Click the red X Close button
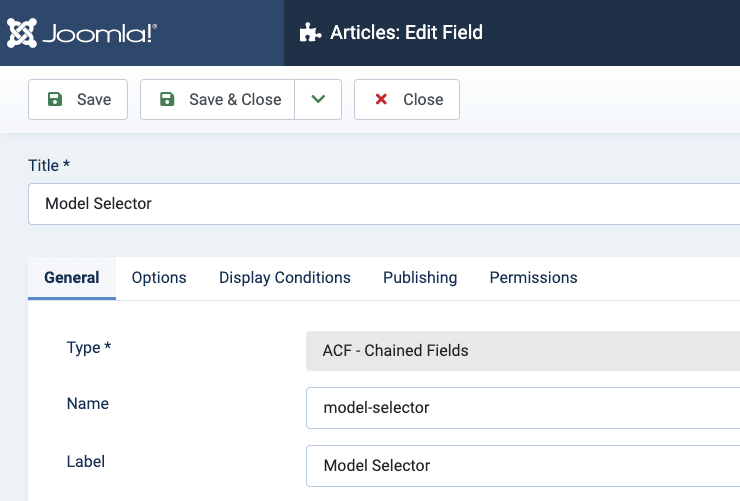The width and height of the screenshot is (740, 501). (407, 99)
